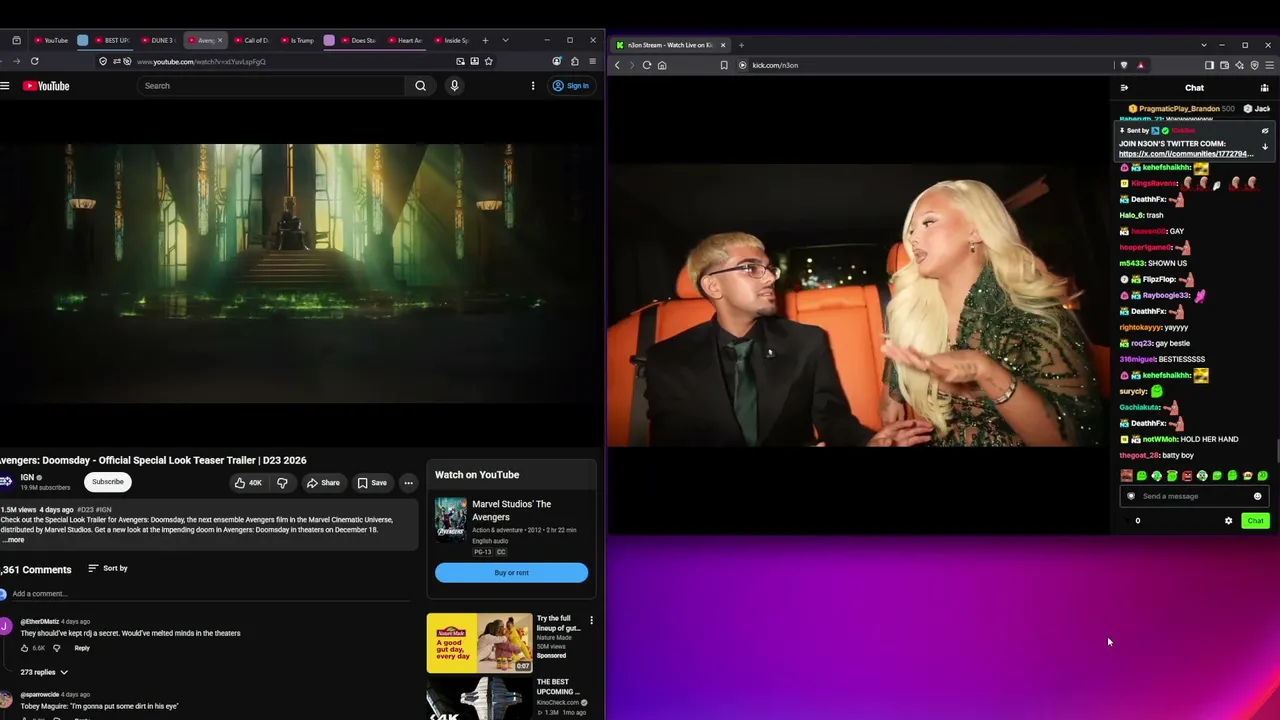Open options for the sponsored Nature Made ad
Screen dimensions: 1280x720
[591, 621]
